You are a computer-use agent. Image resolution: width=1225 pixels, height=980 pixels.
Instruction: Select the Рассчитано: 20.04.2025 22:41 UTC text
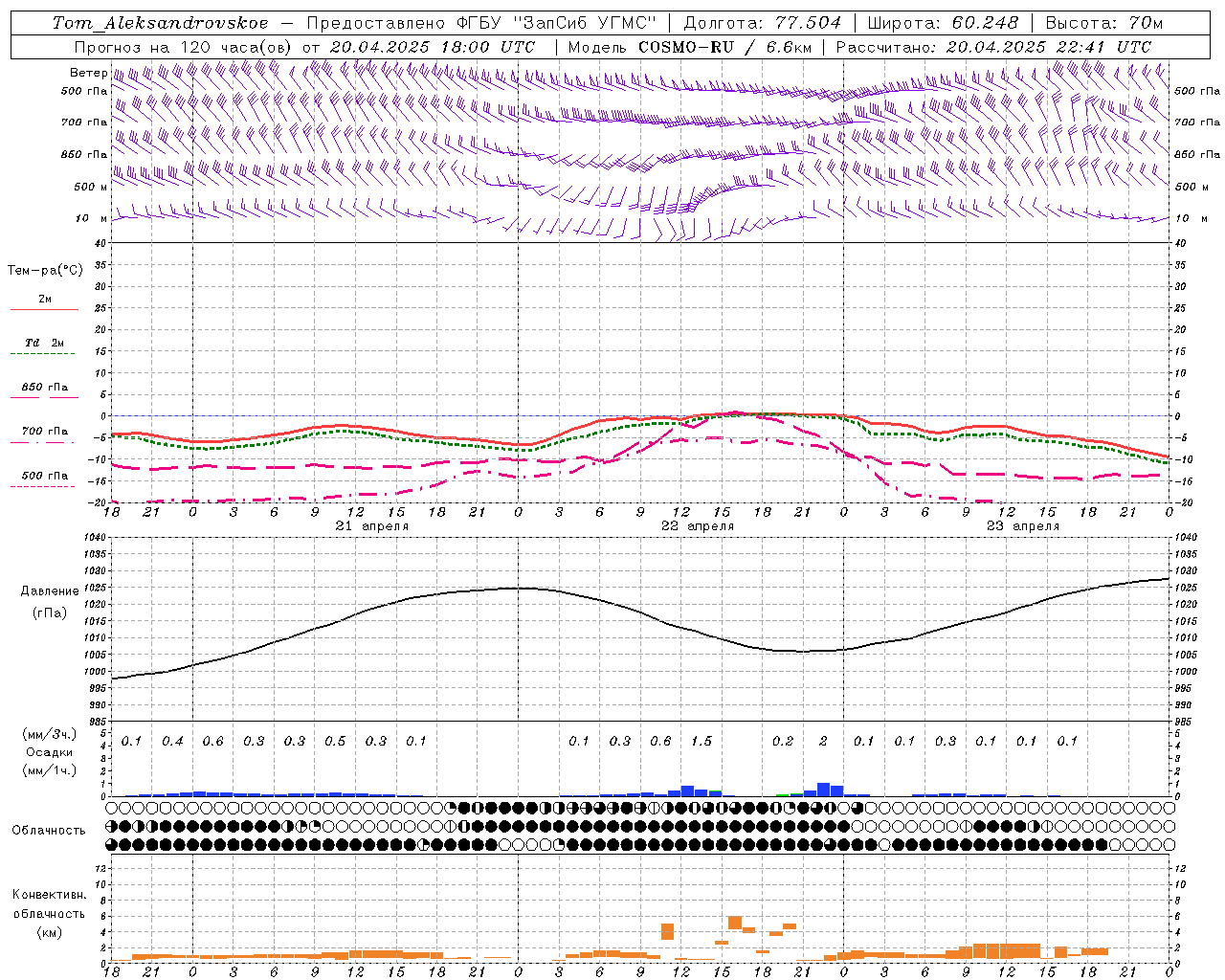[993, 47]
